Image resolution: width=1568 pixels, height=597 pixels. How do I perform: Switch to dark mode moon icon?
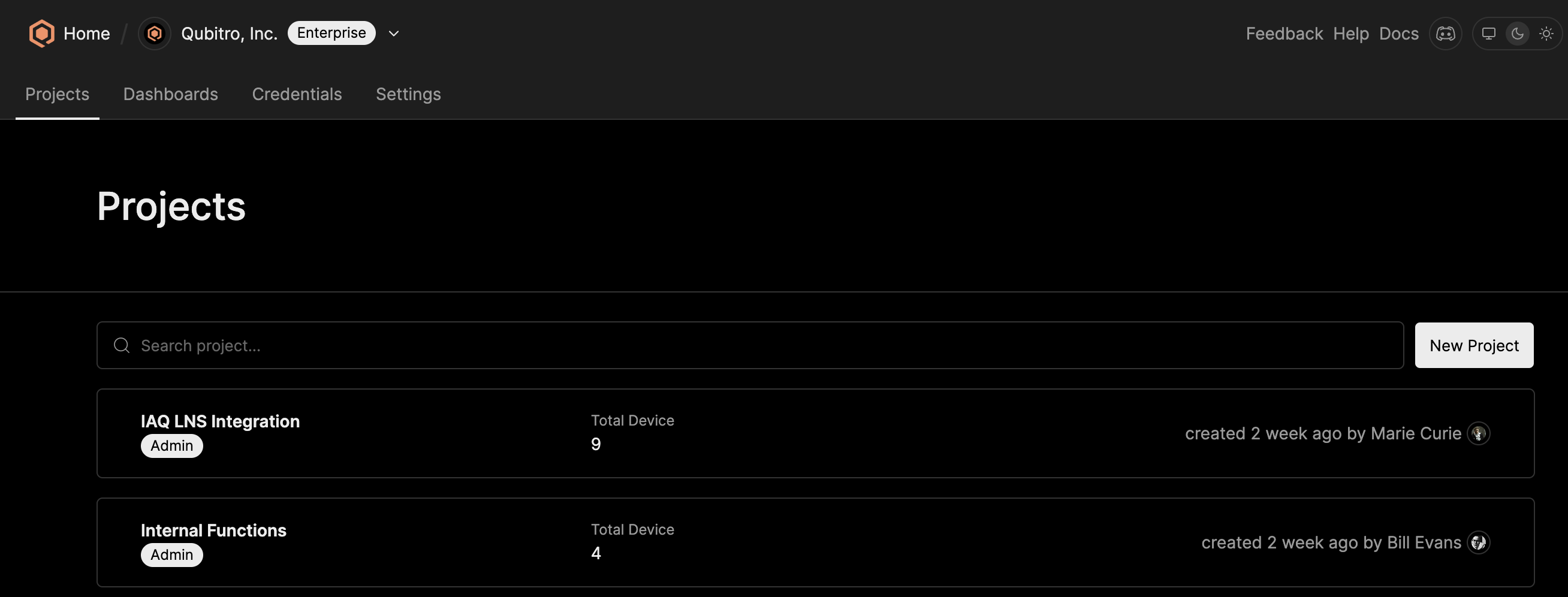pyautogui.click(x=1518, y=34)
